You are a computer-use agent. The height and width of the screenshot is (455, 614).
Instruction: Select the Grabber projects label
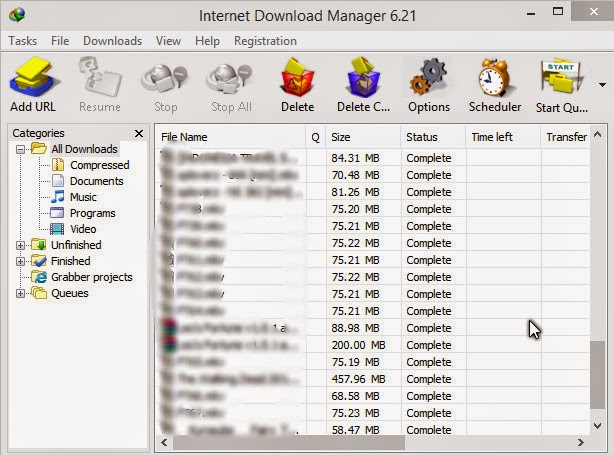click(x=92, y=277)
